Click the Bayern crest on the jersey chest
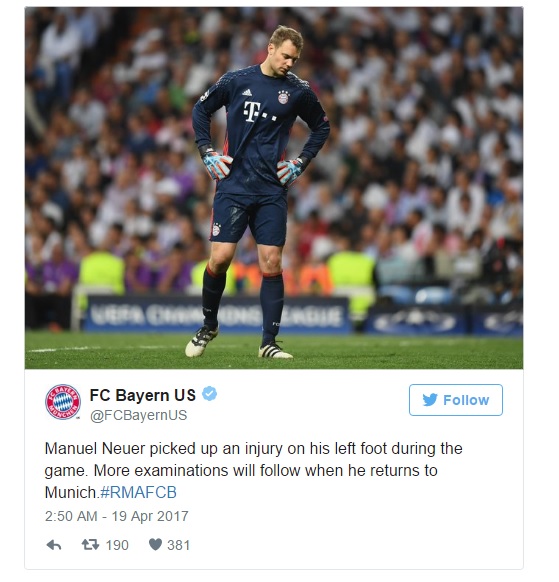The image size is (559, 582). (x=284, y=97)
